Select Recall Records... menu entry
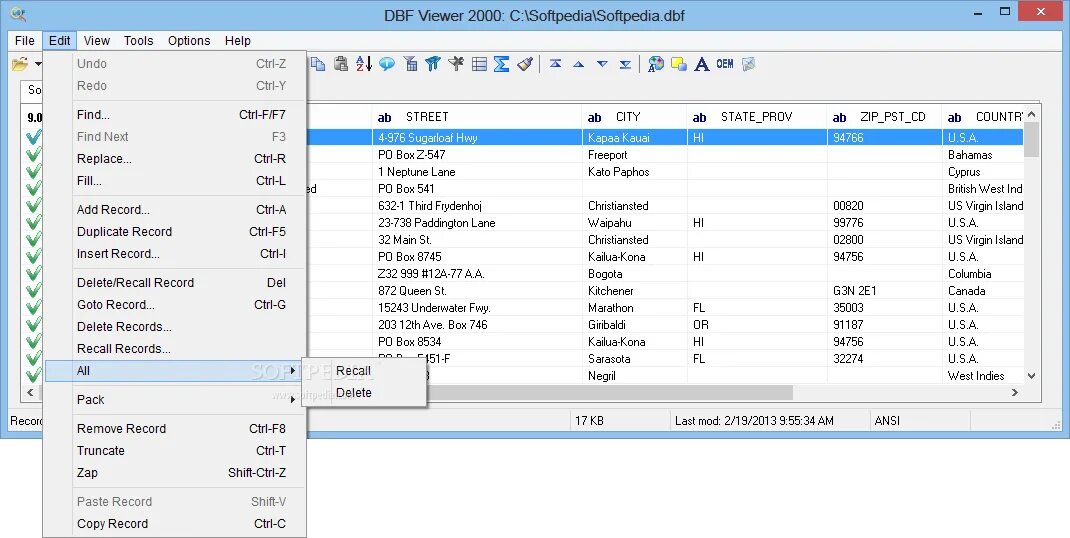 175,349
